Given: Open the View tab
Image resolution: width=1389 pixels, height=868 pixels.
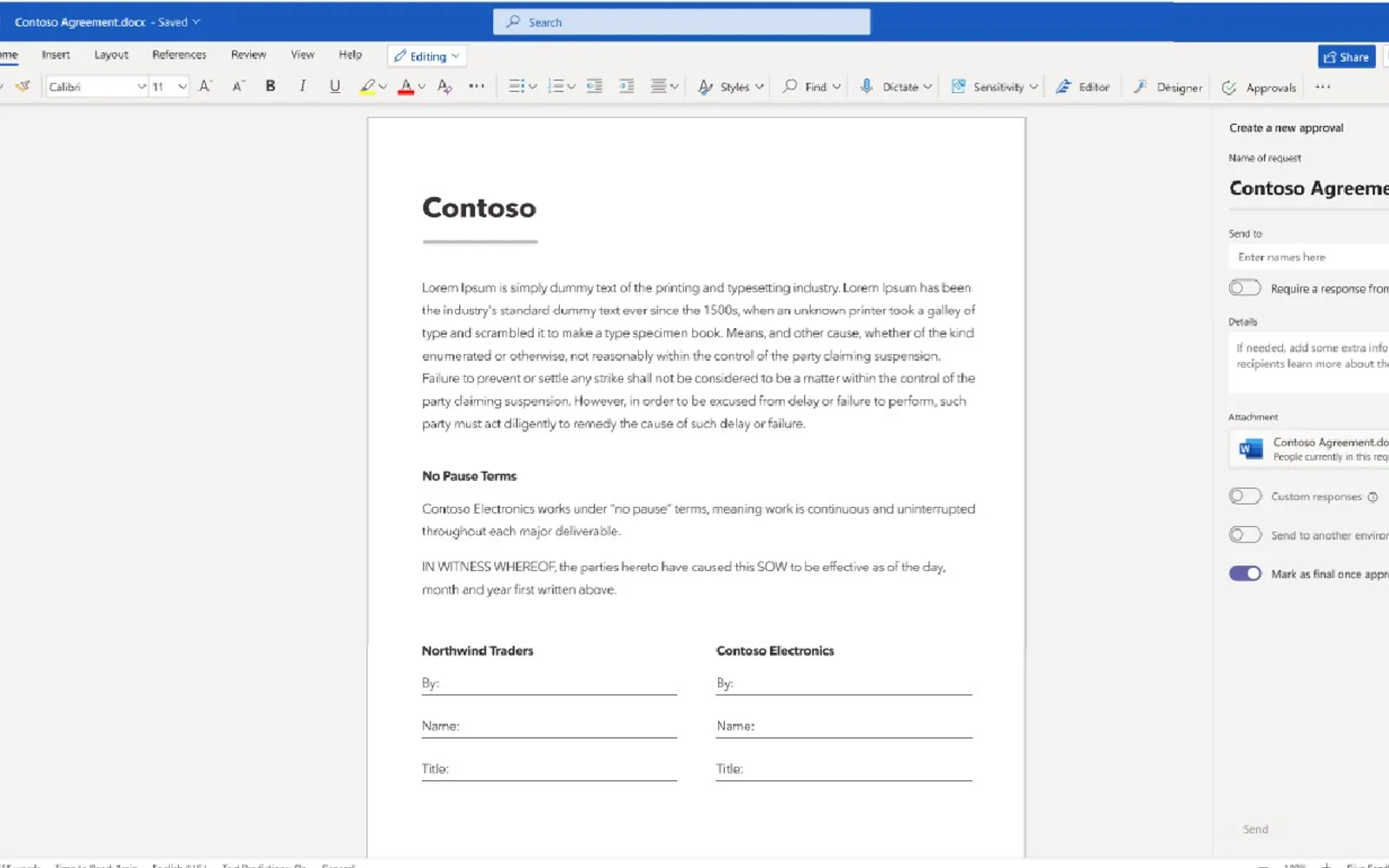Looking at the screenshot, I should point(302,55).
